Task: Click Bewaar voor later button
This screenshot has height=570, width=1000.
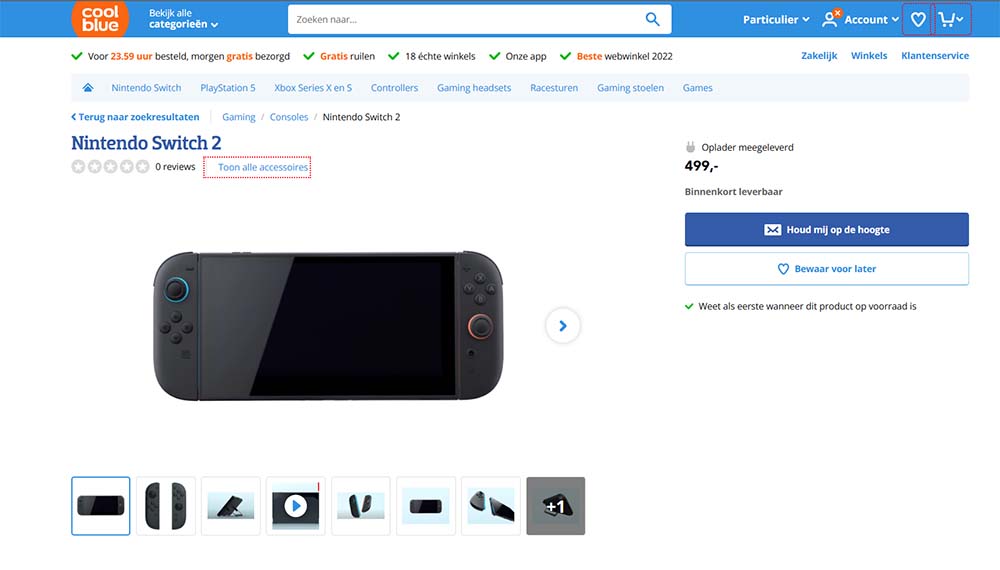Action: 826,269
